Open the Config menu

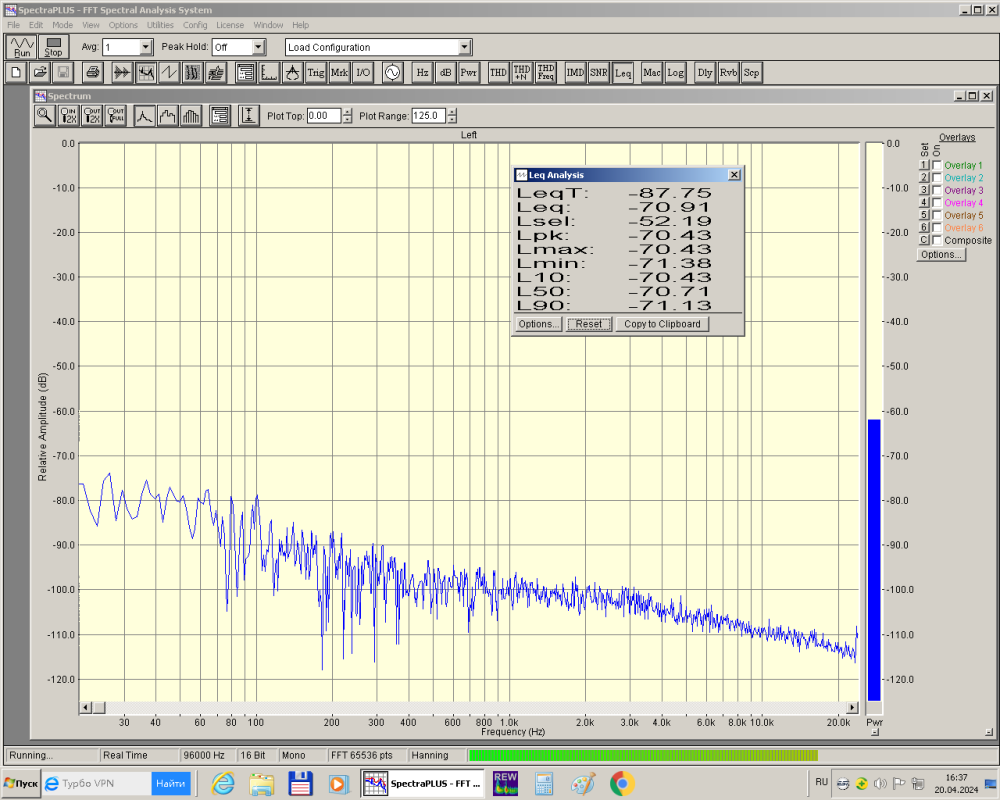click(195, 24)
